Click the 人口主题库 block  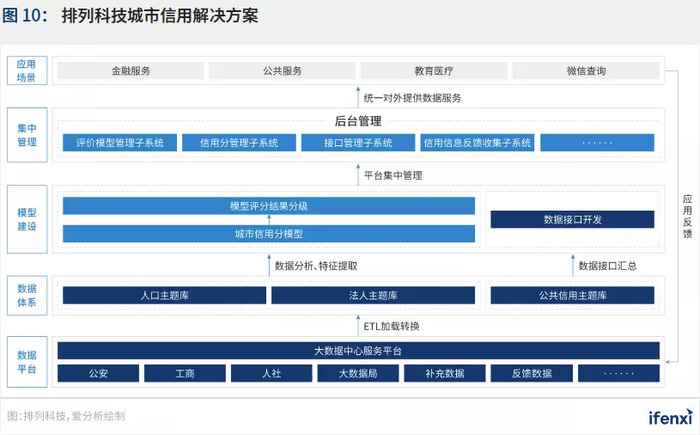(x=164, y=295)
